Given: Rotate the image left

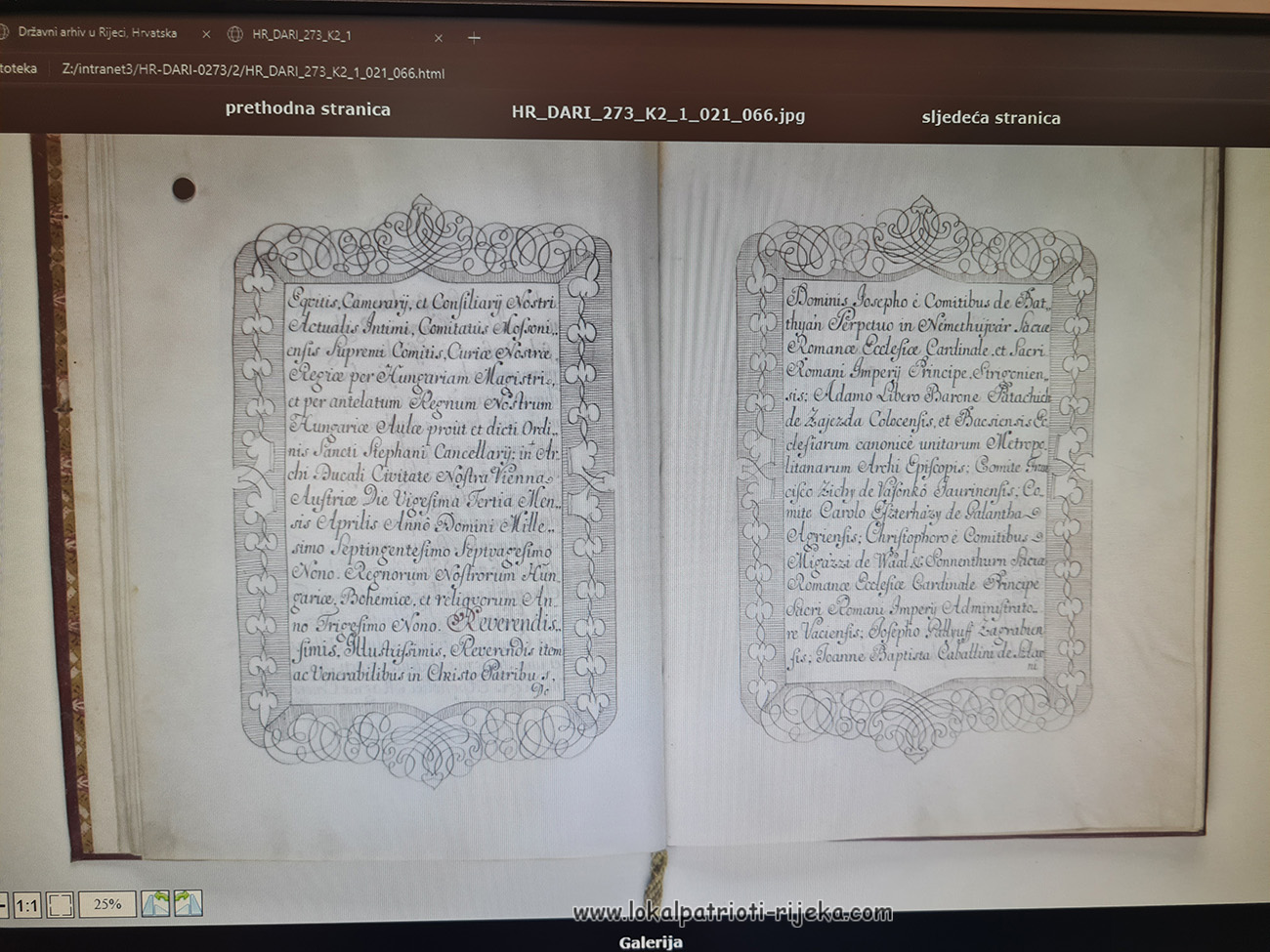Looking at the screenshot, I should point(155,904).
